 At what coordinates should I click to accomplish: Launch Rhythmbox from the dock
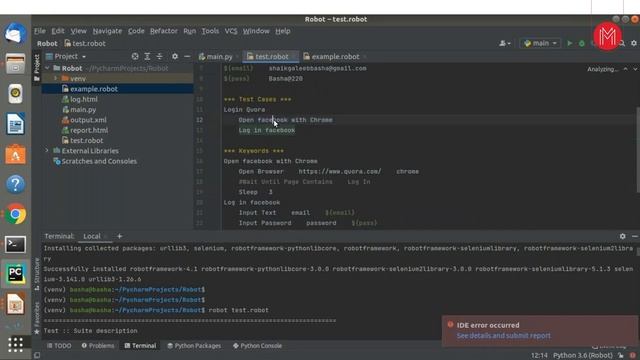click(x=15, y=93)
